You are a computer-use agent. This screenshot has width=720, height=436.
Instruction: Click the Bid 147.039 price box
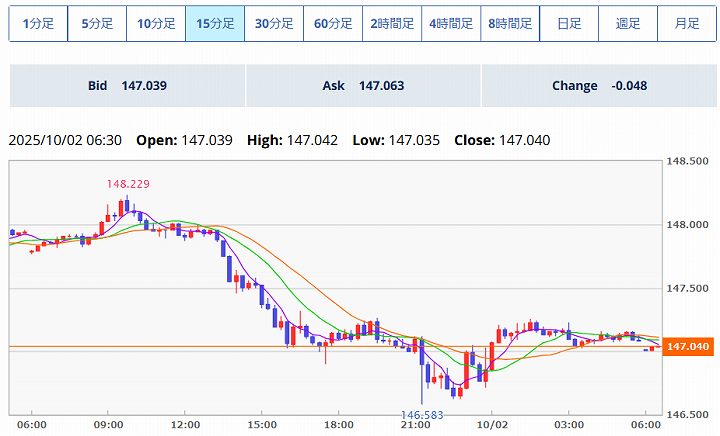[x=127, y=86]
